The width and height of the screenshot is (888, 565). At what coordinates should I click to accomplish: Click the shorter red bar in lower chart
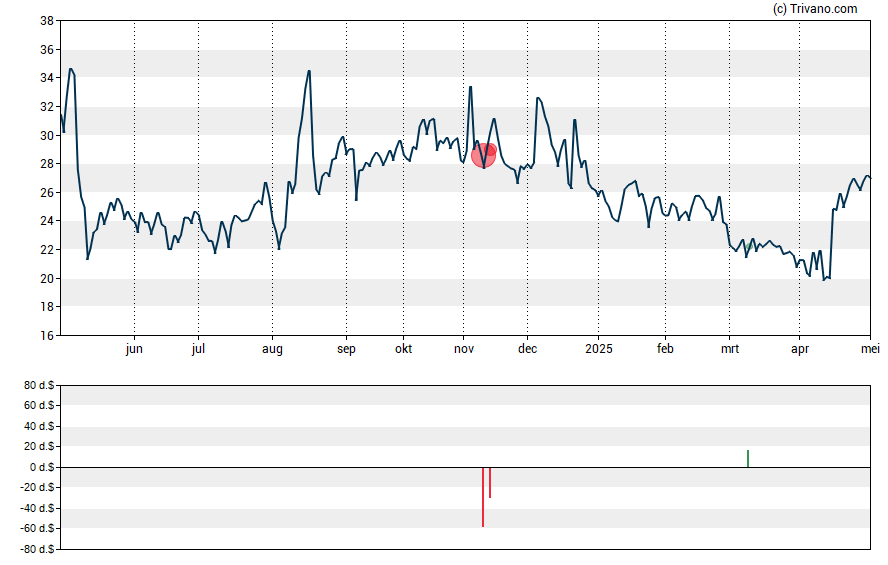coord(490,483)
